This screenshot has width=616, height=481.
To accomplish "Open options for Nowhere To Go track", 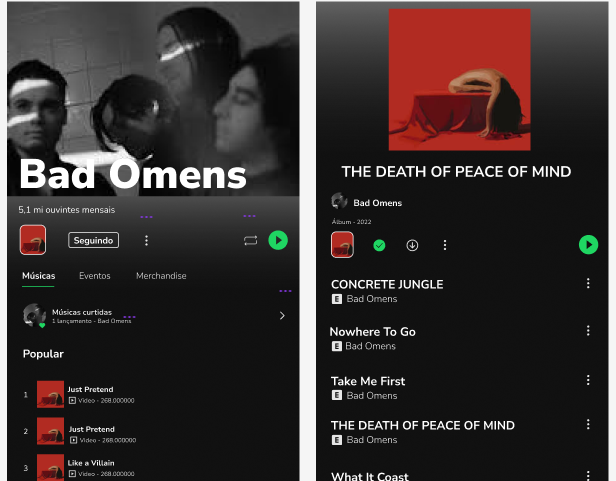I will 588,330.
